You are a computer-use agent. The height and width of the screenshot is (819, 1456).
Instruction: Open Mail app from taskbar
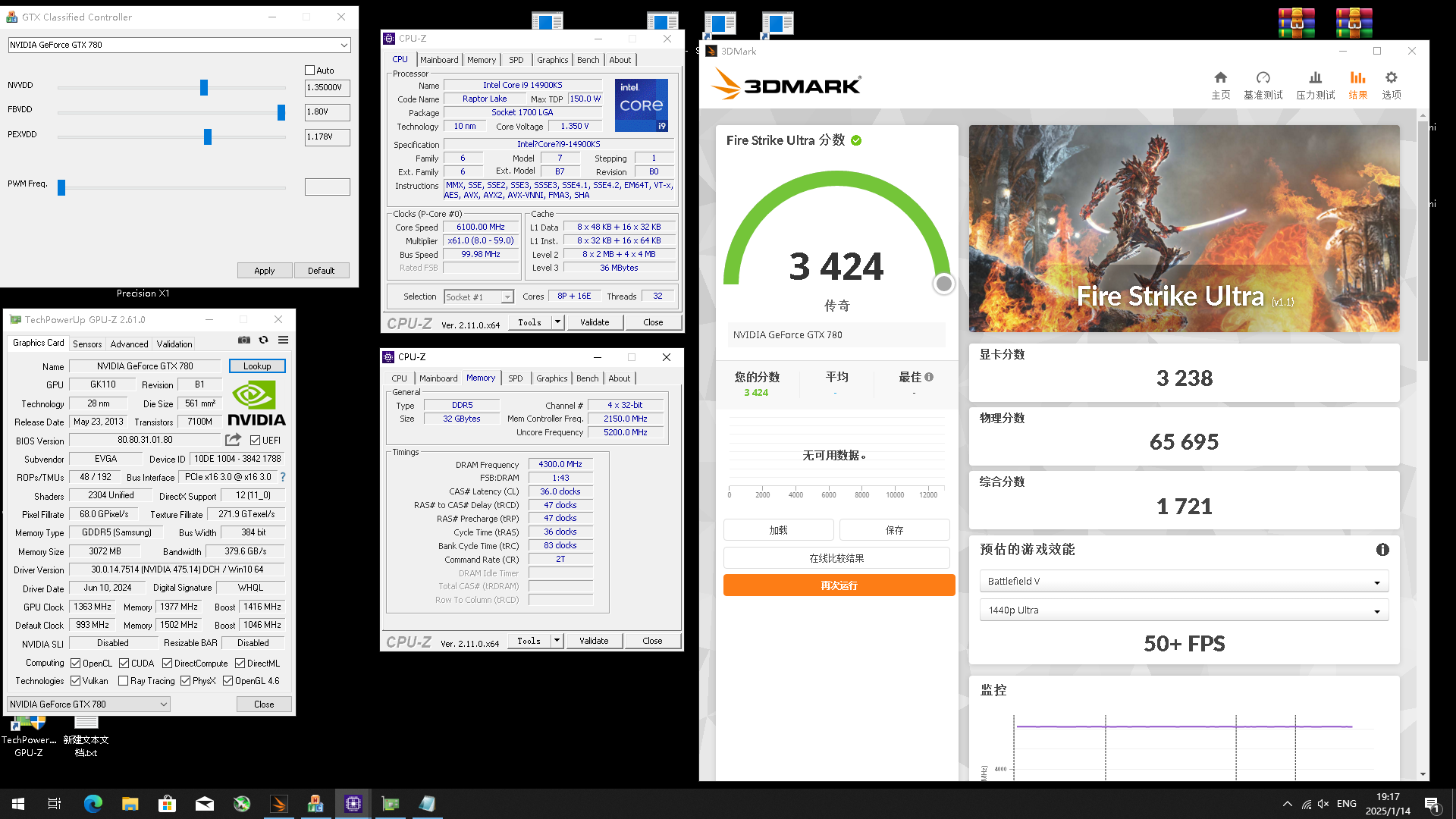[x=204, y=804]
